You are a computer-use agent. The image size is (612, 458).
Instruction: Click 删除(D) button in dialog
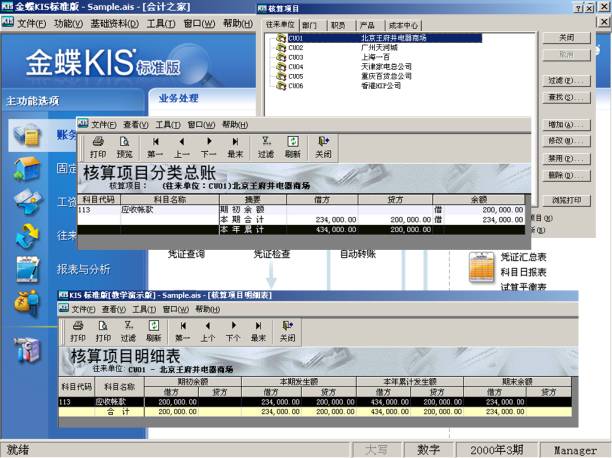(566, 175)
